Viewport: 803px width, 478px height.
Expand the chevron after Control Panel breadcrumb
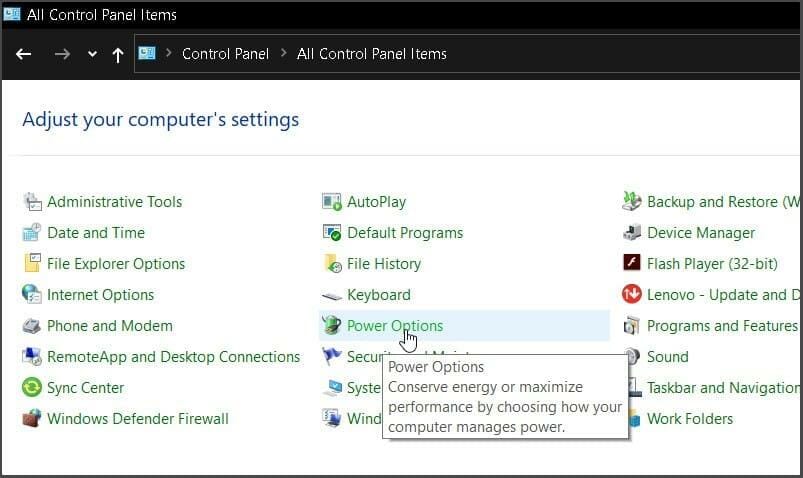point(283,53)
